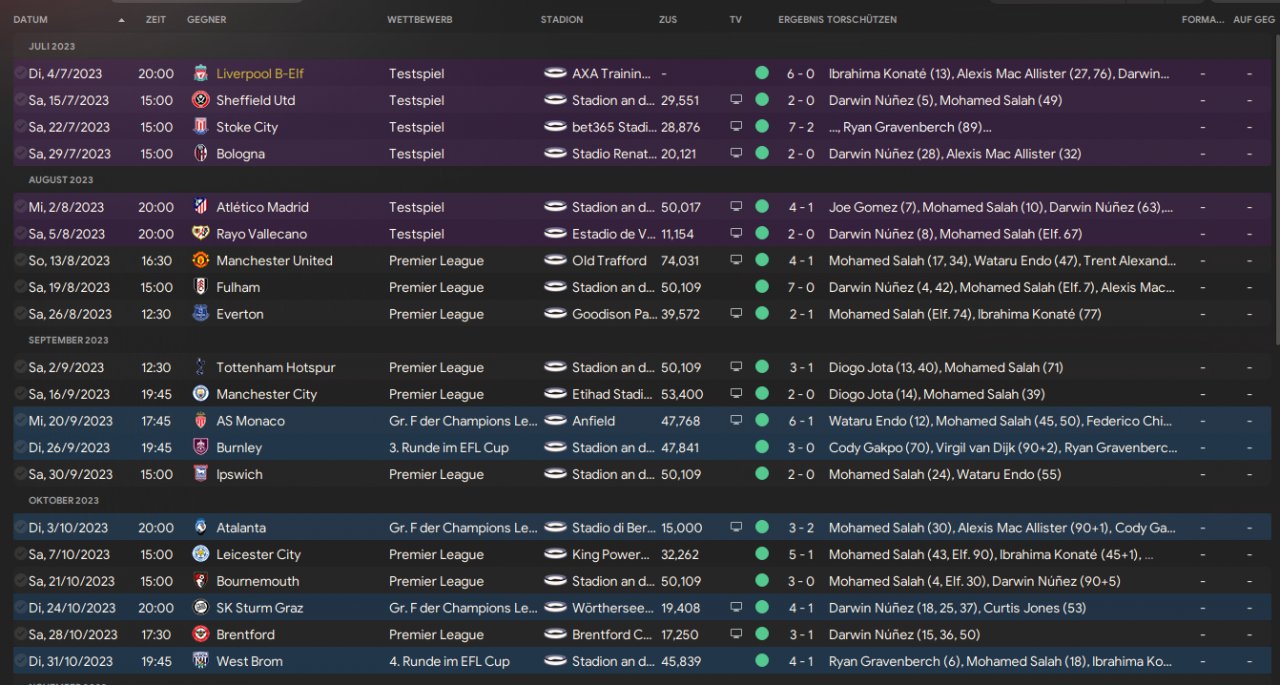
Task: Toggle the checkmark beside the 31/10/2023 fixture
Action: click(20, 661)
